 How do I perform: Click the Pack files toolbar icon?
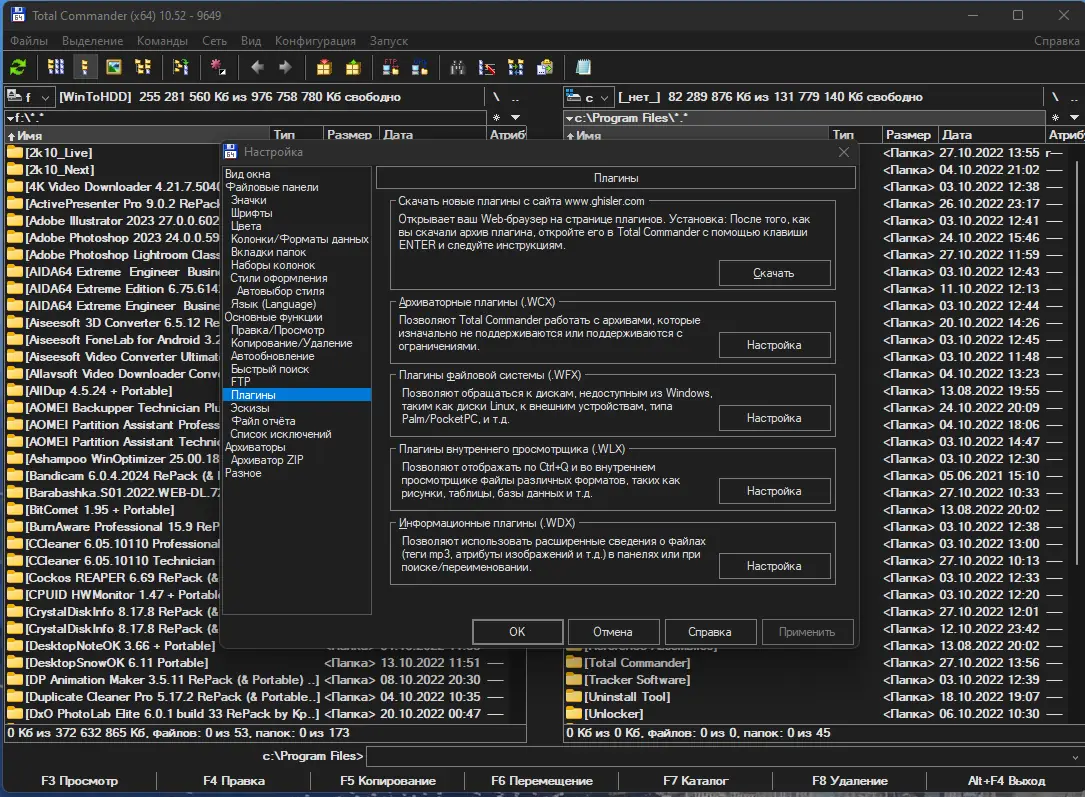pyautogui.click(x=323, y=67)
